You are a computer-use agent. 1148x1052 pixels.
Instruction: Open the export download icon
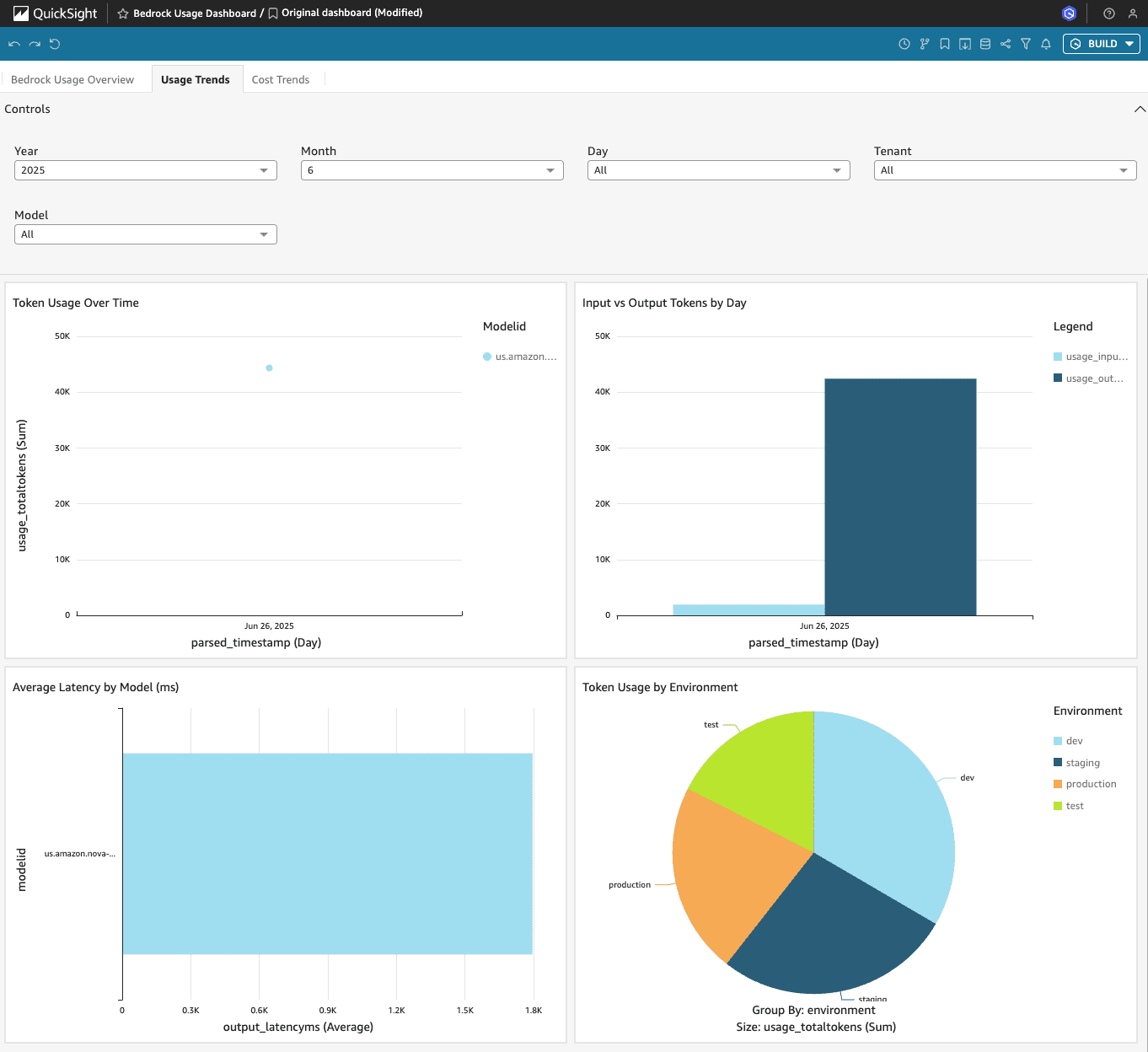pos(965,44)
